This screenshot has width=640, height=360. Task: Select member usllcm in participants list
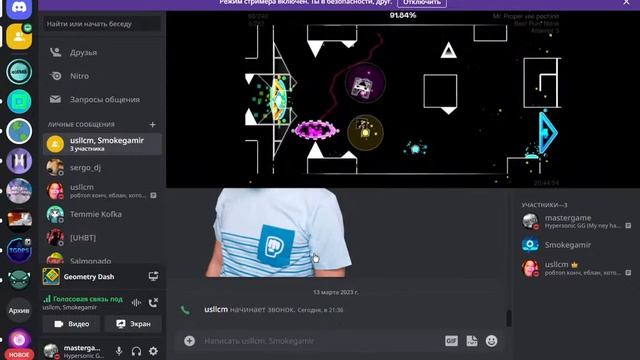pos(576,268)
